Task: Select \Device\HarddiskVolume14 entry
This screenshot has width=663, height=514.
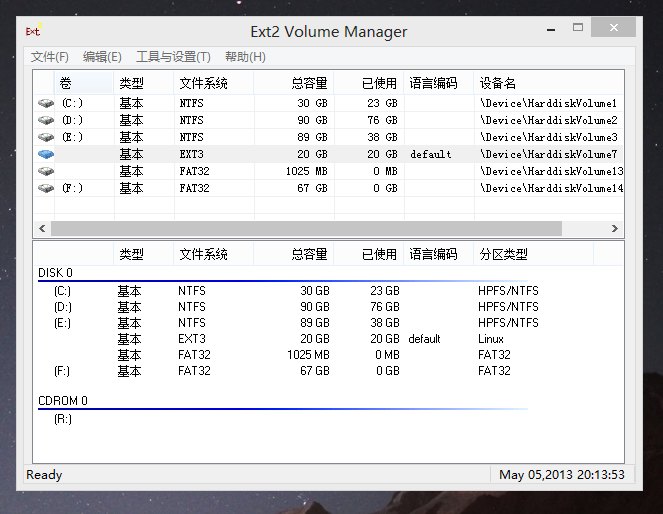Action: tap(551, 188)
